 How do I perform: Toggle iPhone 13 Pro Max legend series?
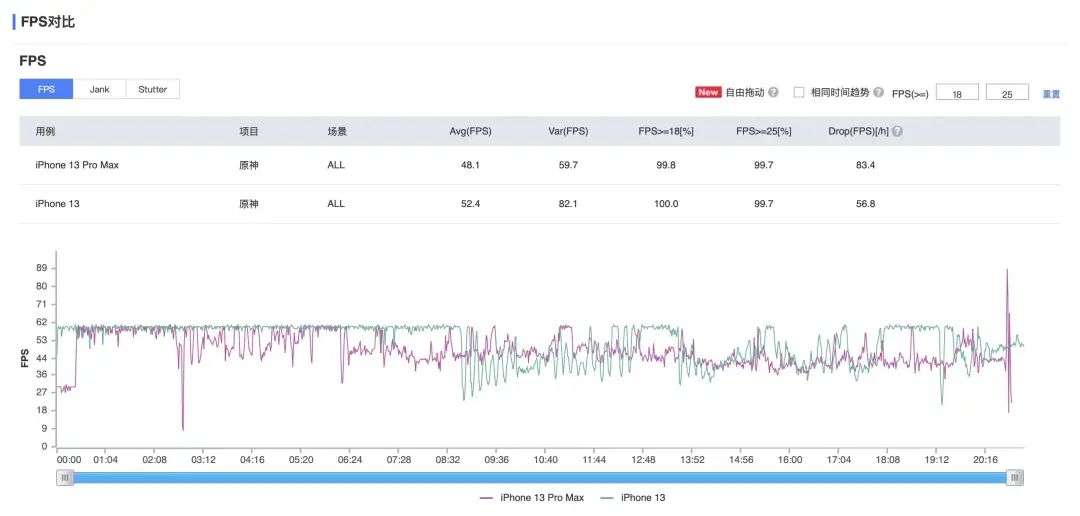coord(537,497)
